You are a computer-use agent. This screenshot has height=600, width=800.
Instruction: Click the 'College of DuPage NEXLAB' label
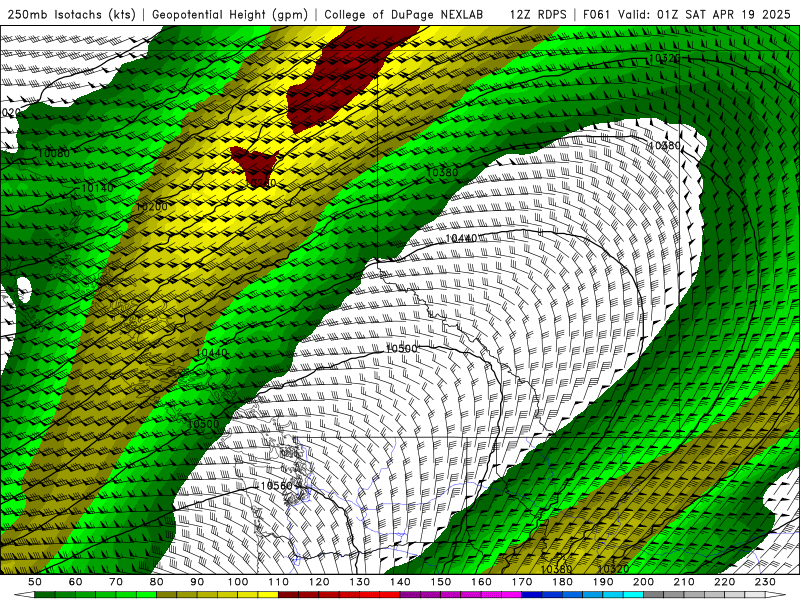(404, 14)
